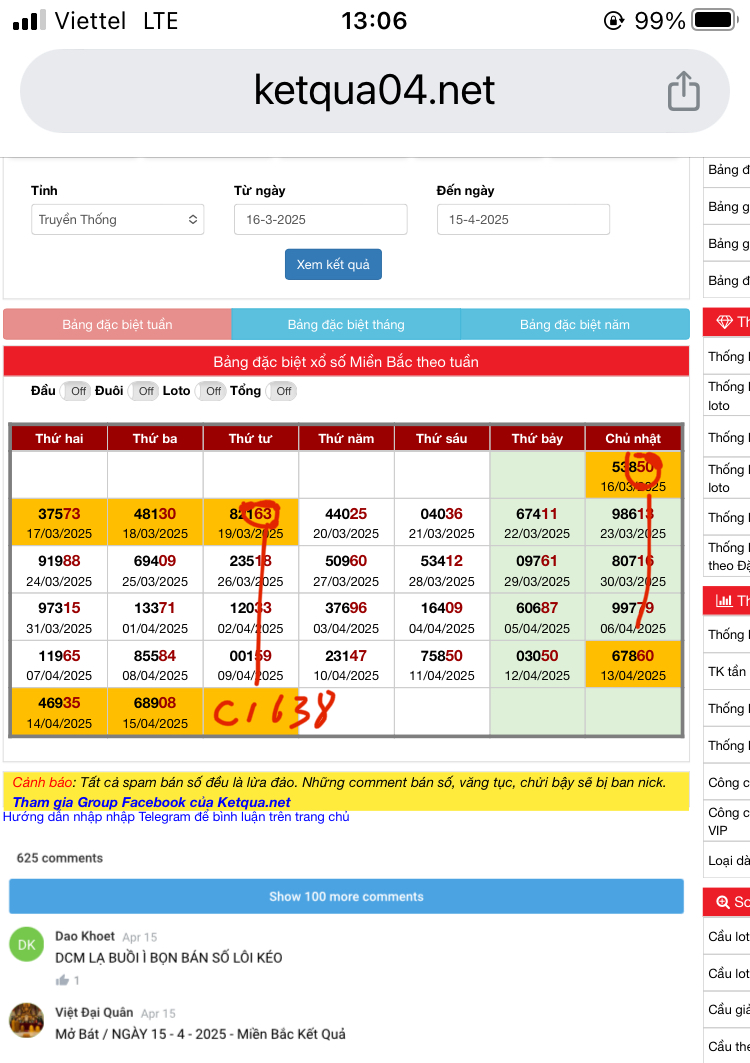750x1063 pixels.
Task: Click Dao Khoet's DK avatar
Action: (x=27, y=944)
